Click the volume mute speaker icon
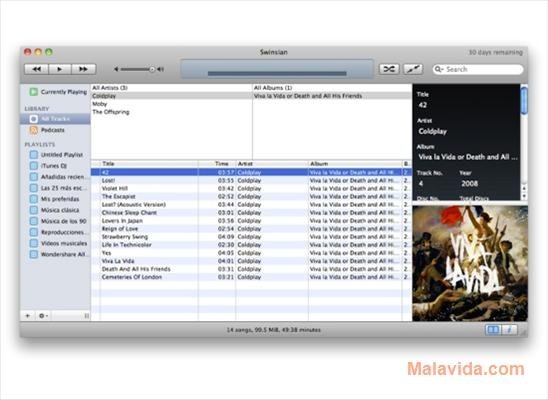This screenshot has width=548, height=400. (x=116, y=69)
